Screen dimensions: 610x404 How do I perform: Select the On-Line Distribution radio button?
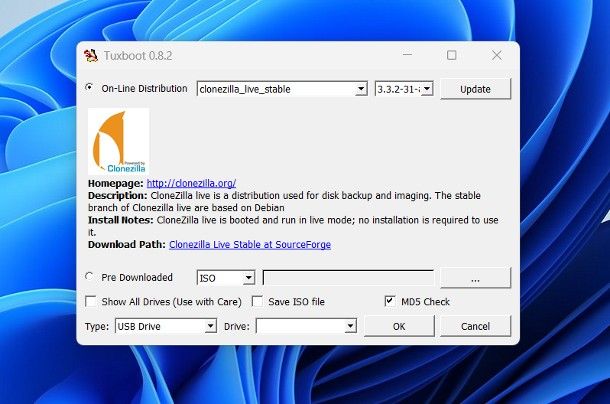(x=89, y=88)
